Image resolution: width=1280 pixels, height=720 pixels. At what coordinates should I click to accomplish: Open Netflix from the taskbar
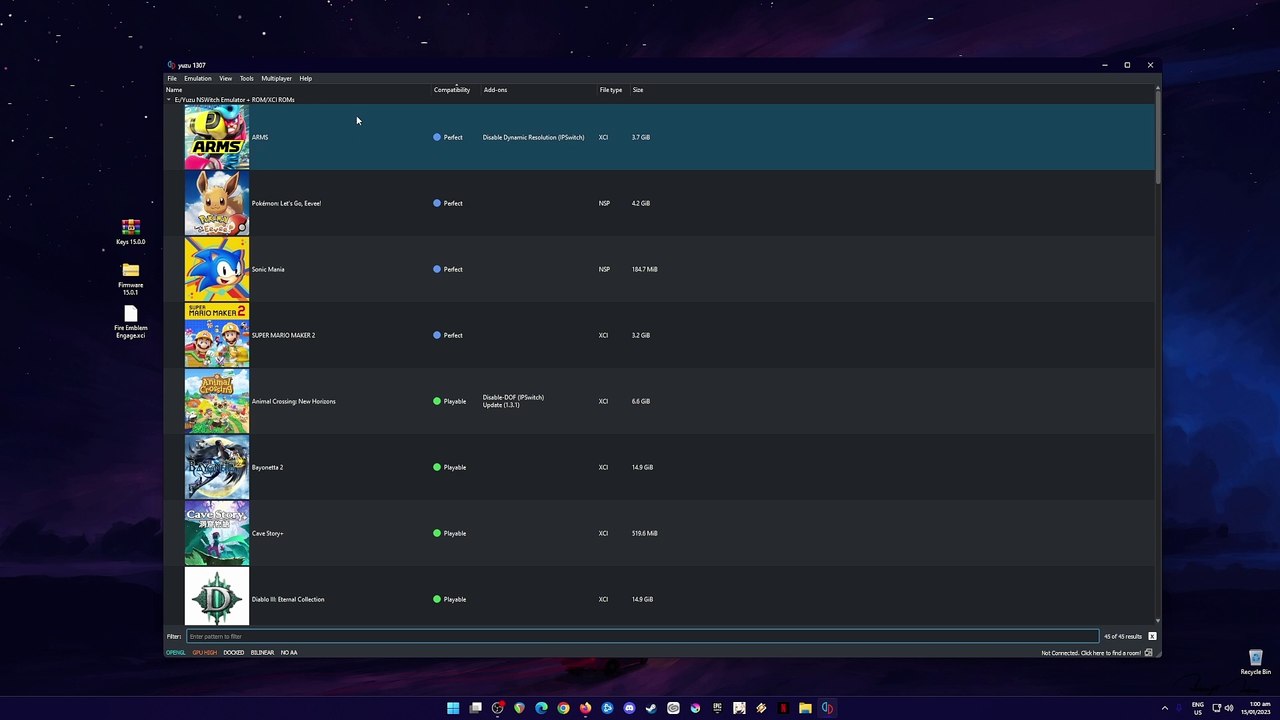783,708
